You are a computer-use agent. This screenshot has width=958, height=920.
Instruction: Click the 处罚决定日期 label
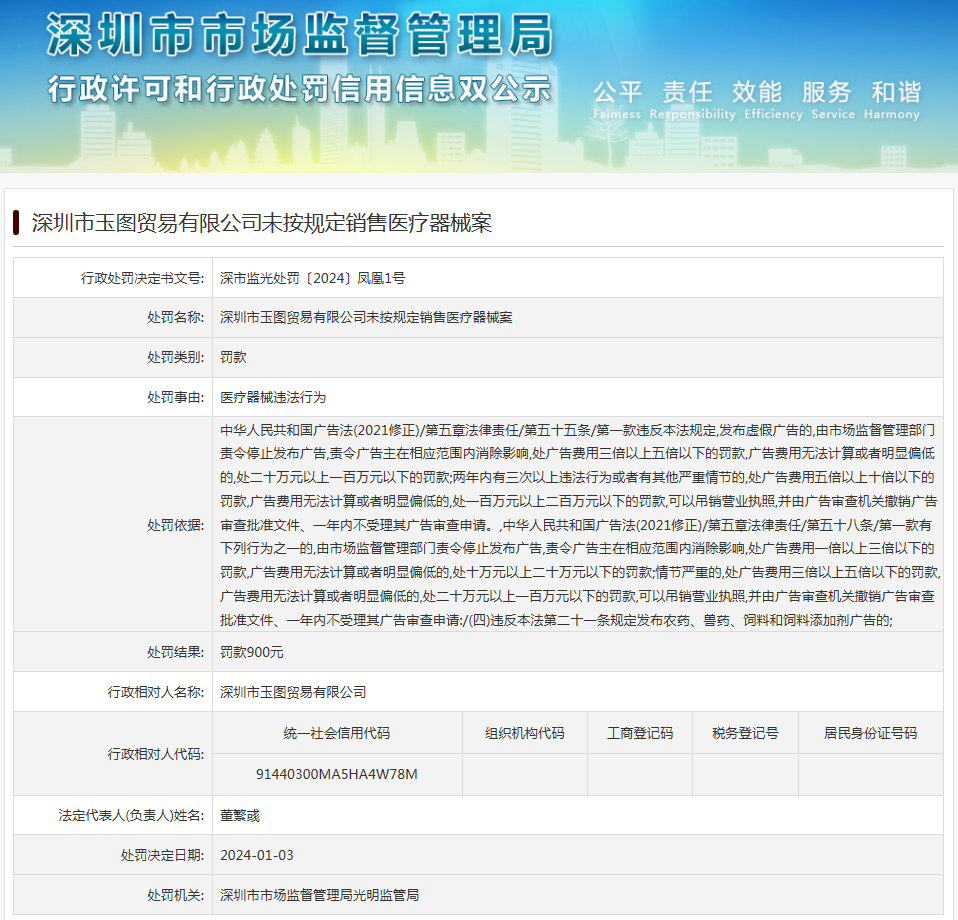tap(163, 855)
